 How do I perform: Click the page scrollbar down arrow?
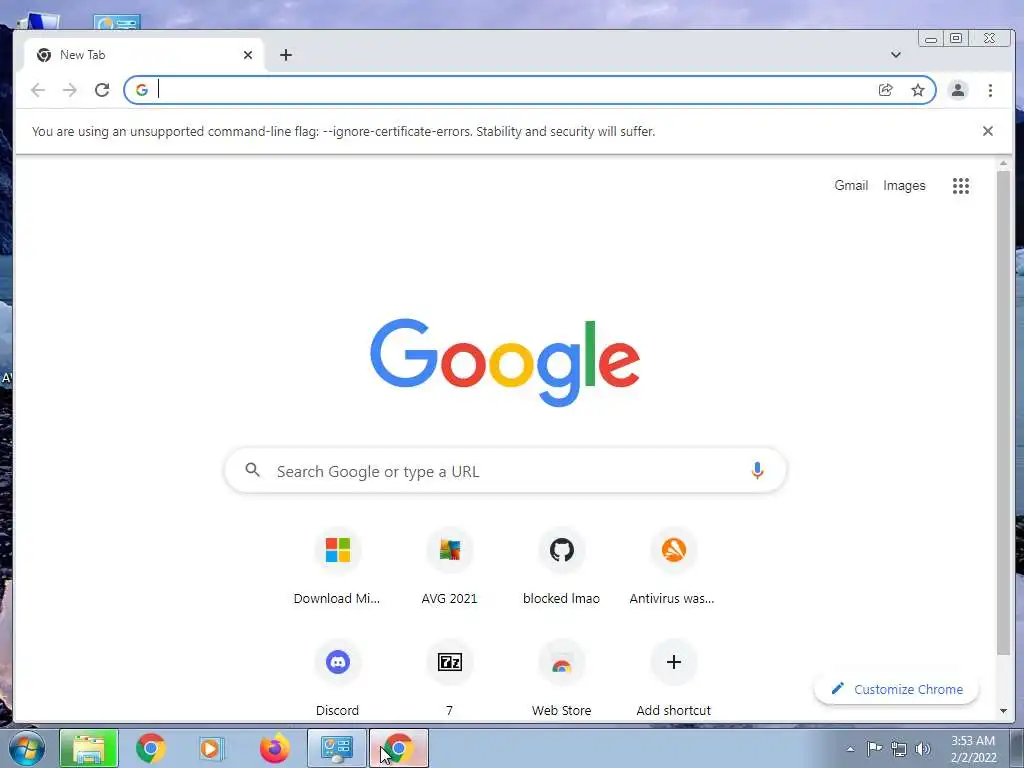[x=1003, y=711]
